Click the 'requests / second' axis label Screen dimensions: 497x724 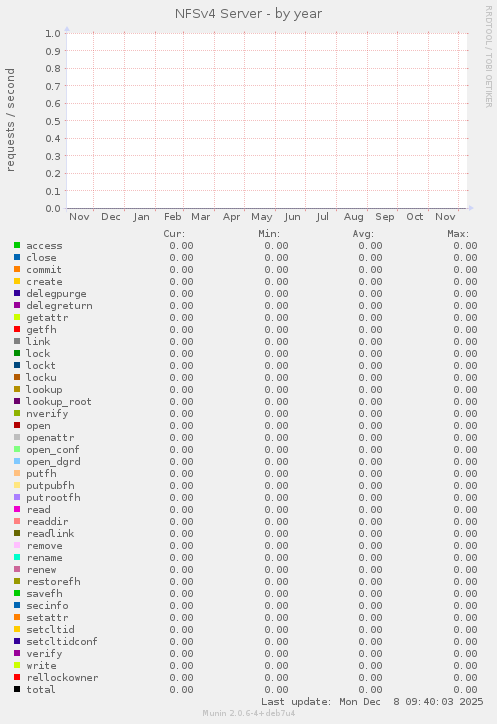[10, 120]
